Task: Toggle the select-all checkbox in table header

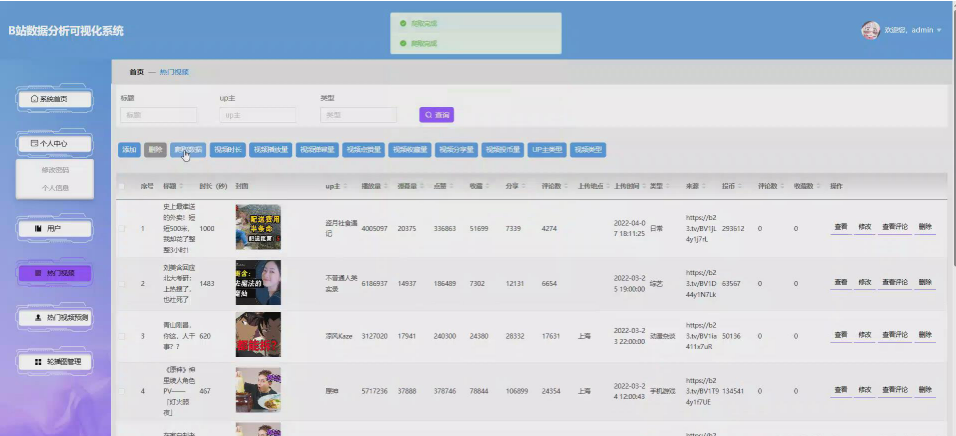Action: click(122, 186)
